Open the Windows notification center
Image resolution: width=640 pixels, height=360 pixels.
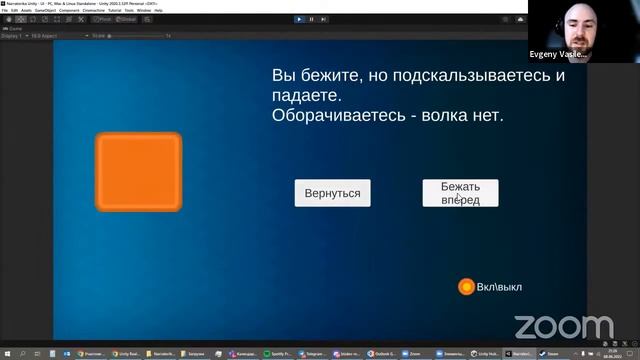[630, 354]
